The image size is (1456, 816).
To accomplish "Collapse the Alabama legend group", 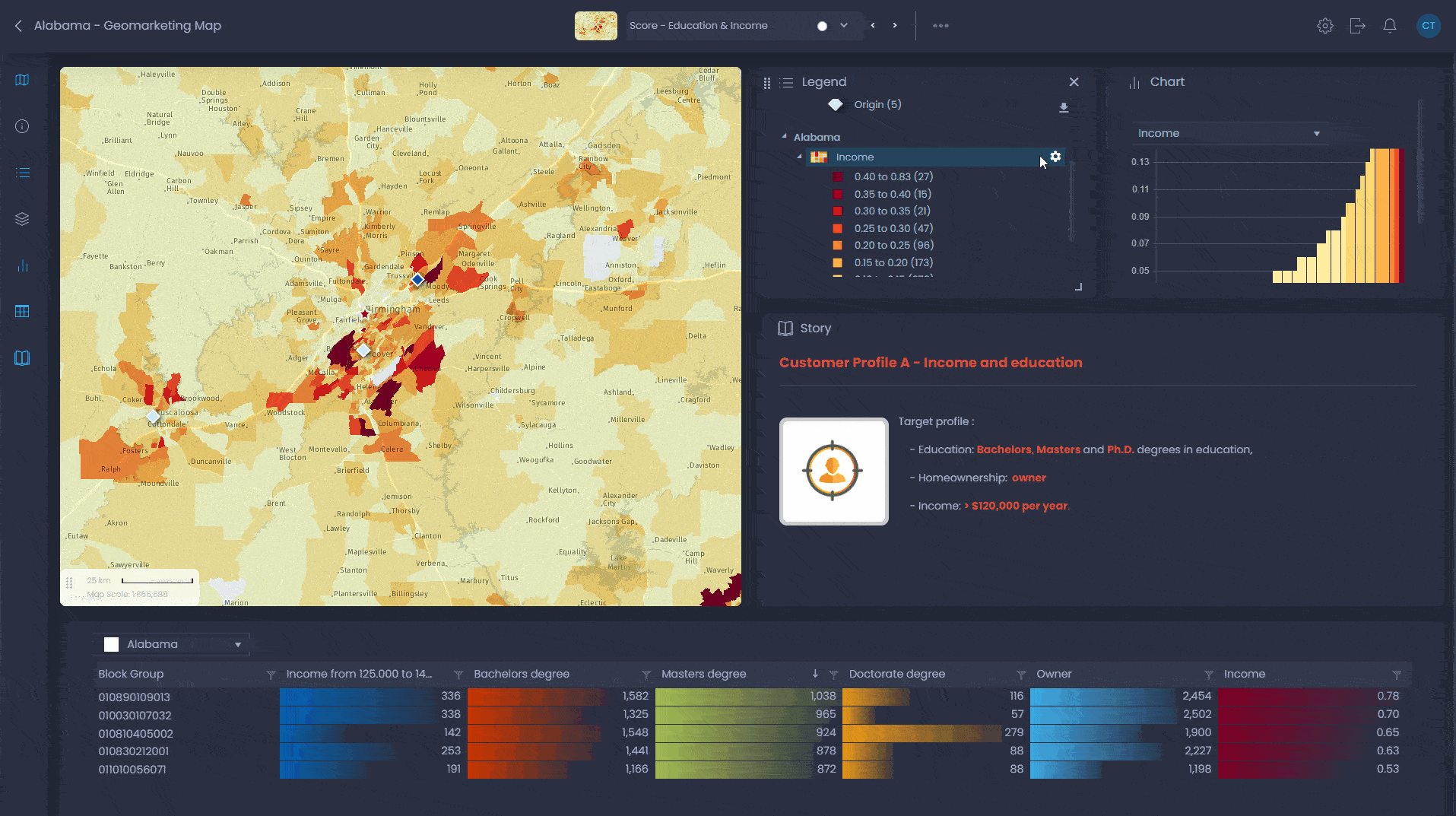I will point(784,137).
